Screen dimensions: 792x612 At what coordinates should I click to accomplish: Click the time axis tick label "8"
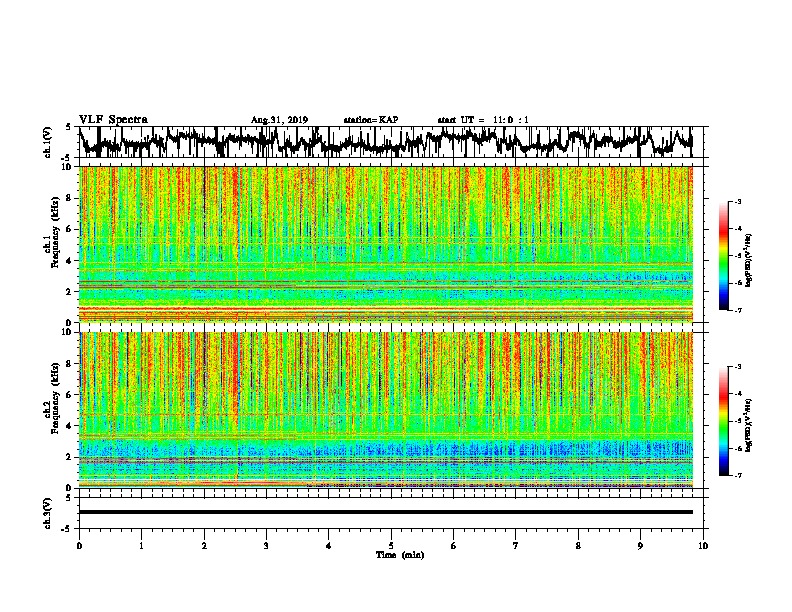(578, 546)
